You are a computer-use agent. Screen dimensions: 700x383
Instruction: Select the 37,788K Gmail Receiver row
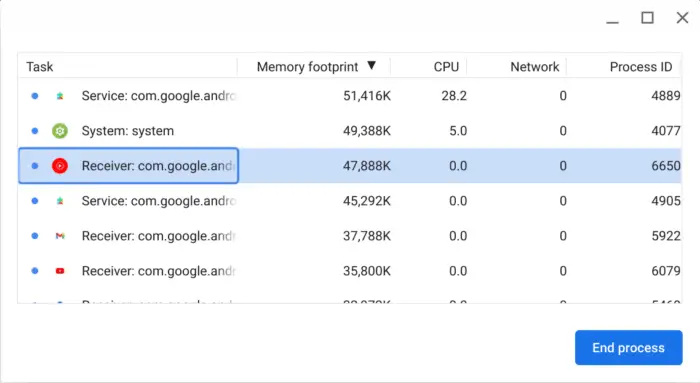(x=350, y=236)
